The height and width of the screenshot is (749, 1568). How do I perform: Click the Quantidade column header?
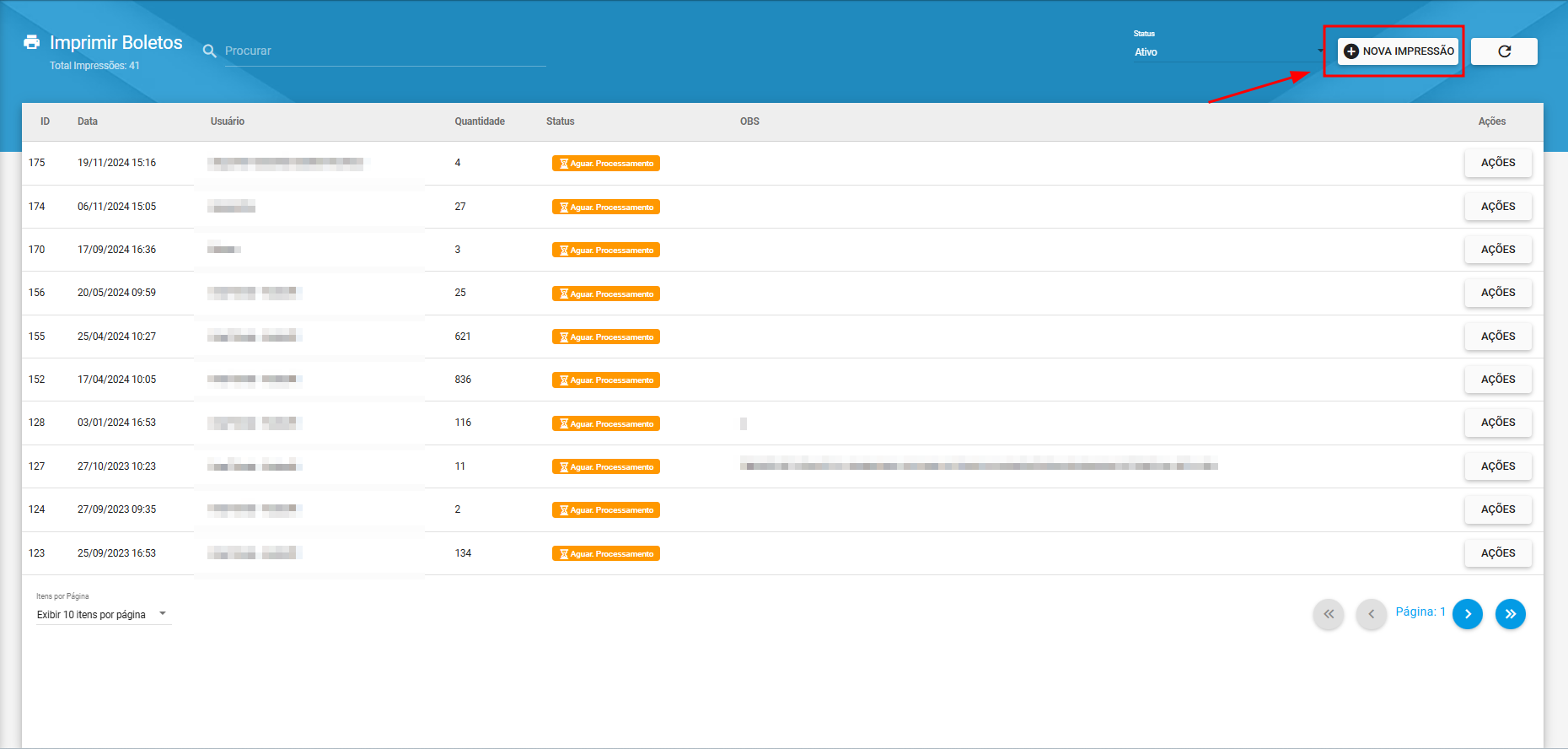coord(480,121)
